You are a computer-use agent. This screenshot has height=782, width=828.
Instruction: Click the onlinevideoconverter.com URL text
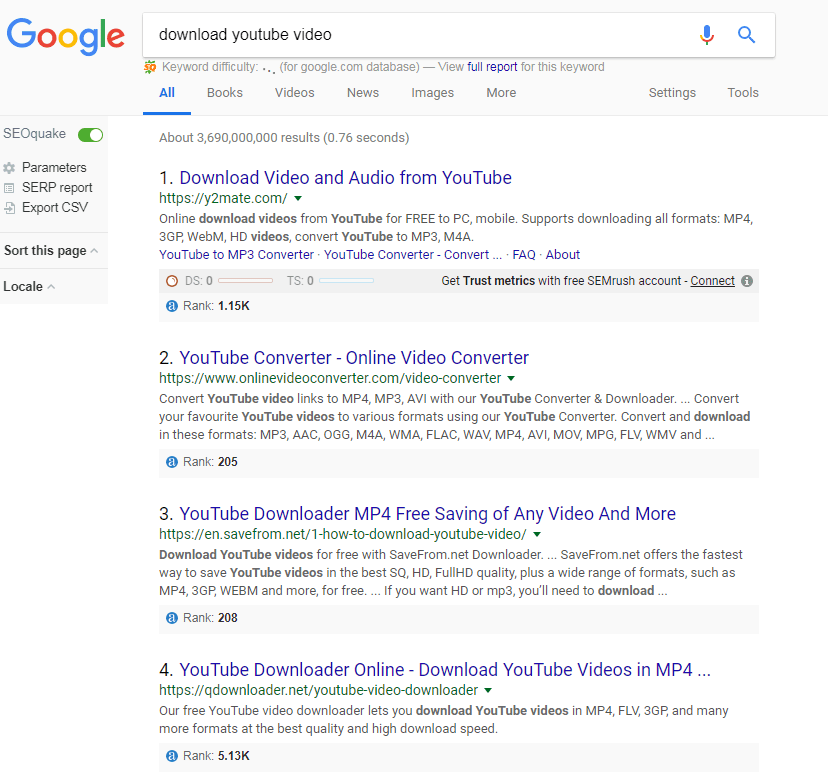[330, 379]
